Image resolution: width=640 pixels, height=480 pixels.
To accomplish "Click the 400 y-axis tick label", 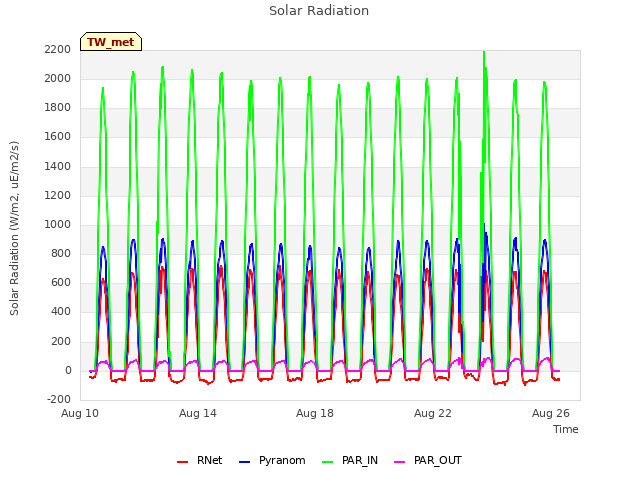I will pyautogui.click(x=61, y=312).
